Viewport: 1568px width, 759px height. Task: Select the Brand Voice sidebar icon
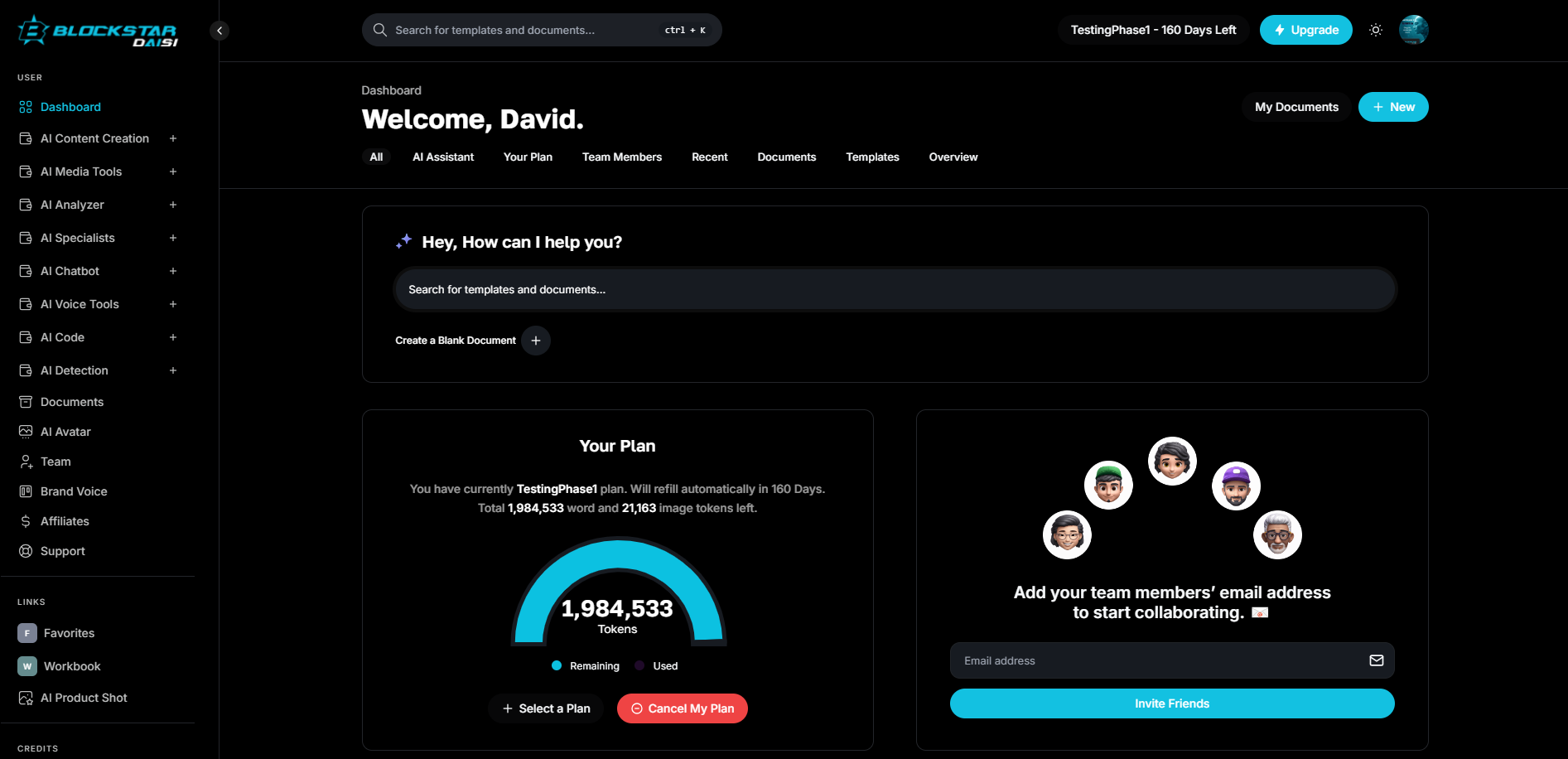(26, 491)
